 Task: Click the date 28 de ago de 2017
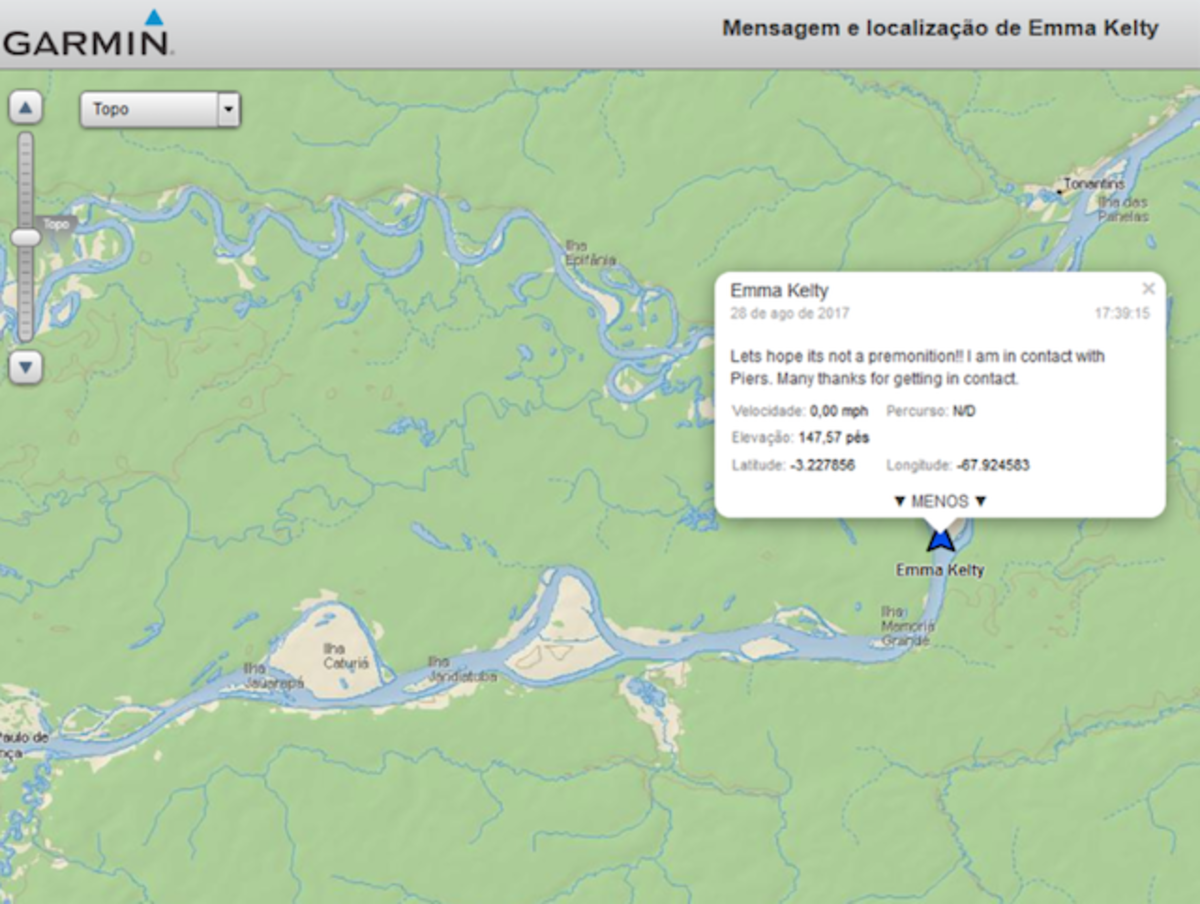790,313
